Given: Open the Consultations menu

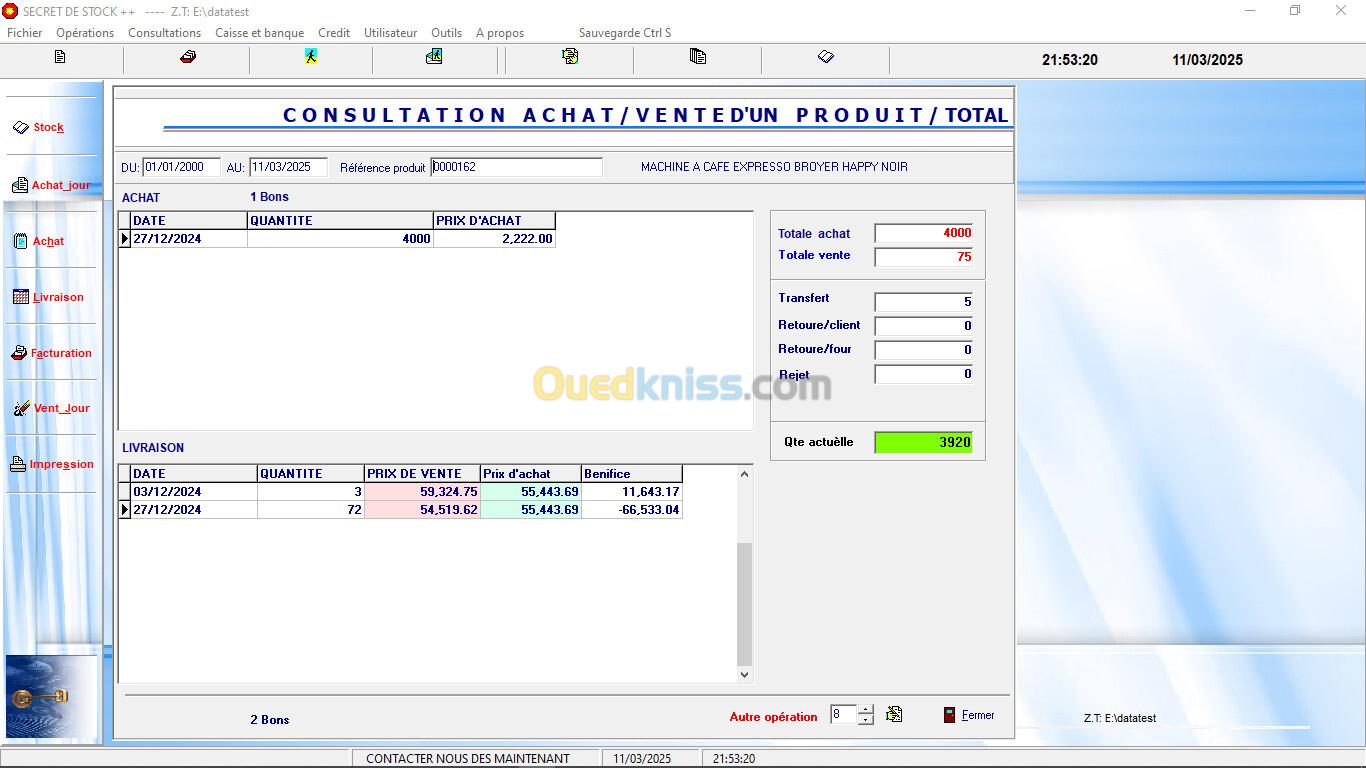Looking at the screenshot, I should click(164, 33).
